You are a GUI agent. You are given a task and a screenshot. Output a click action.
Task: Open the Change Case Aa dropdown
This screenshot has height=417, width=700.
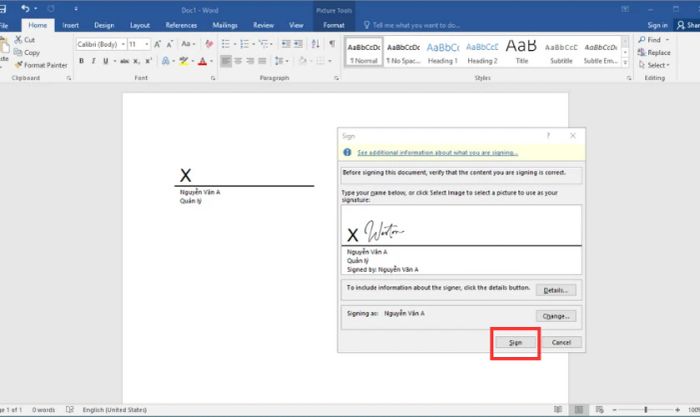click(x=188, y=44)
